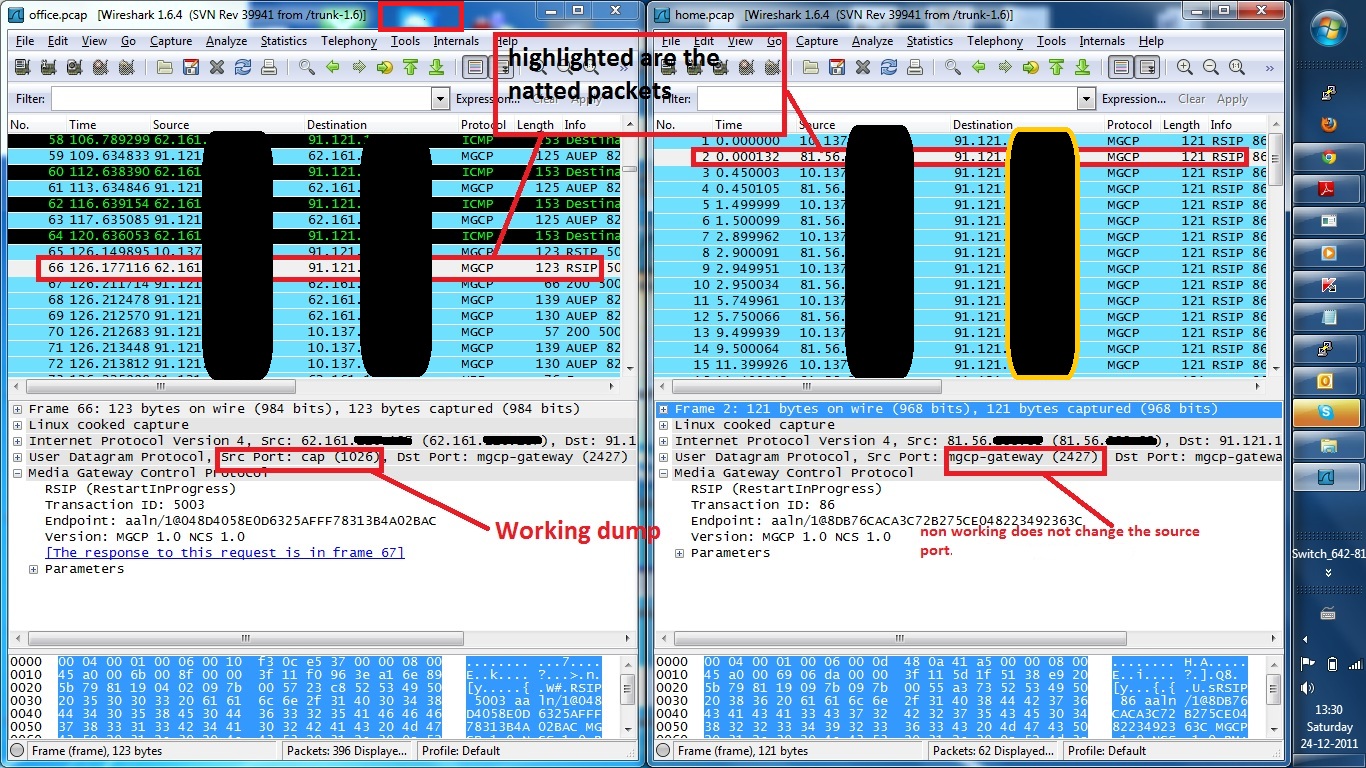Toggle auto scroll in home.pcap toolbar
This screenshot has width=1366, height=768.
click(1148, 67)
